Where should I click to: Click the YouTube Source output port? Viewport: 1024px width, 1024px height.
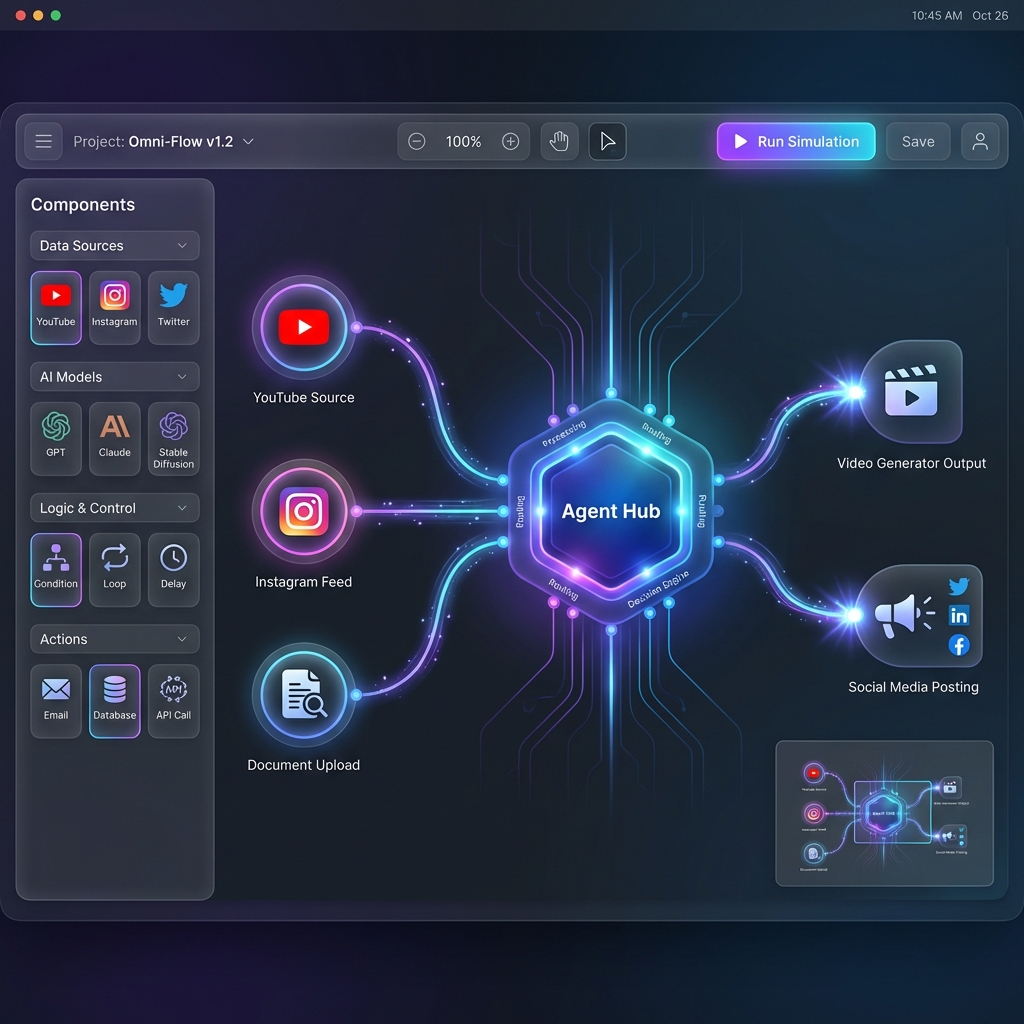tap(357, 327)
